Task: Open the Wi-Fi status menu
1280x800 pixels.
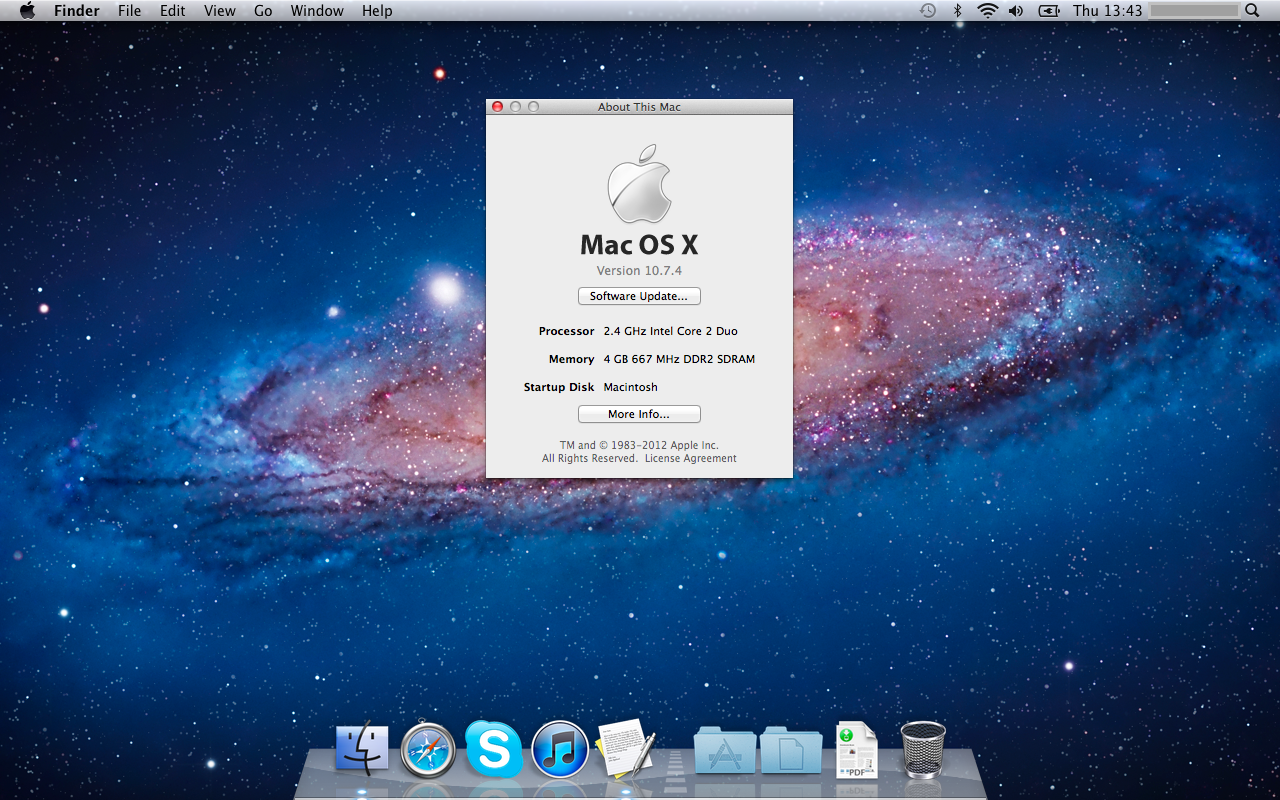Action: pyautogui.click(x=988, y=11)
